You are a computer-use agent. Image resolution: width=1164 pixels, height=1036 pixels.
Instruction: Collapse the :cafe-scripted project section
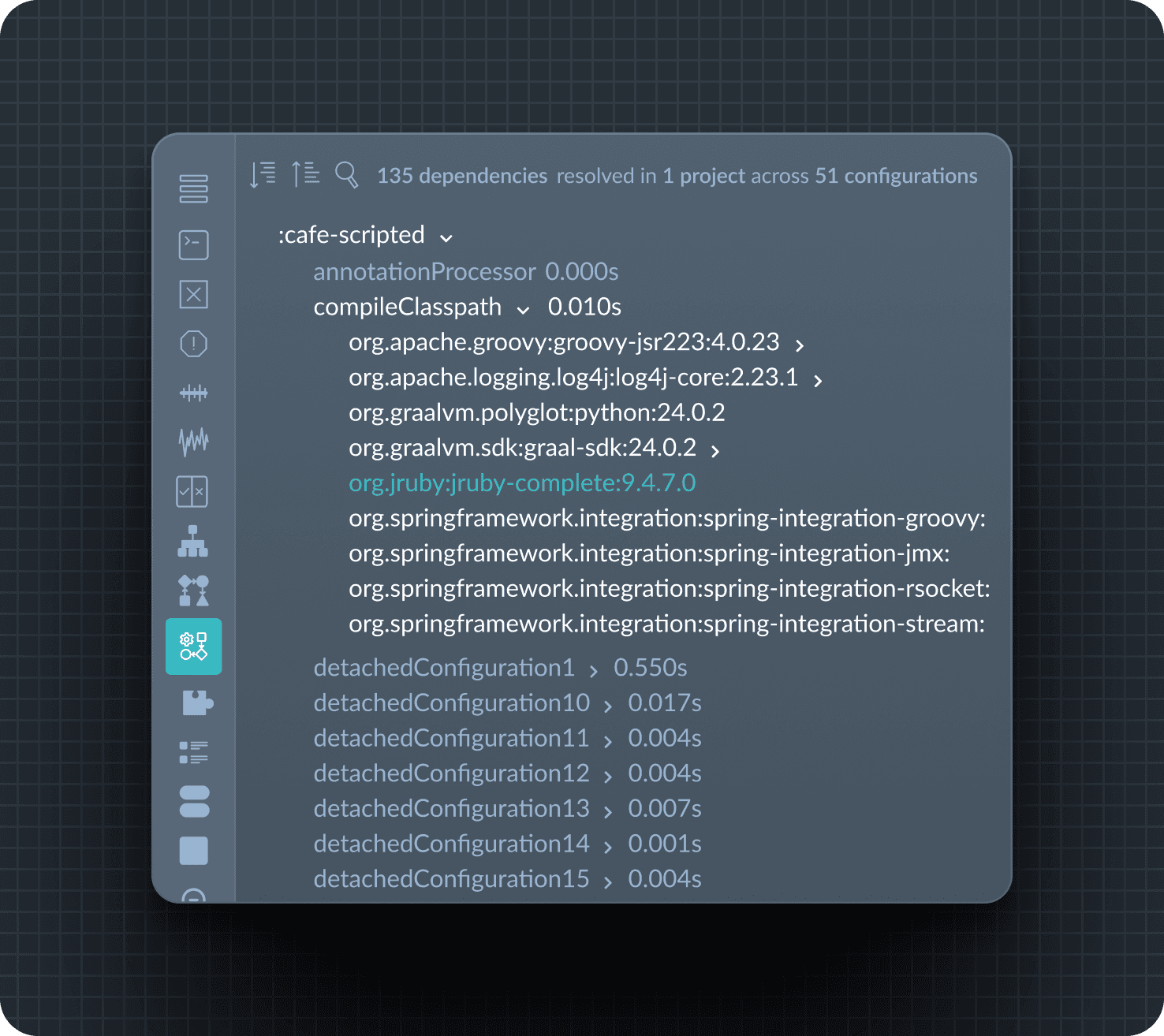(x=446, y=237)
